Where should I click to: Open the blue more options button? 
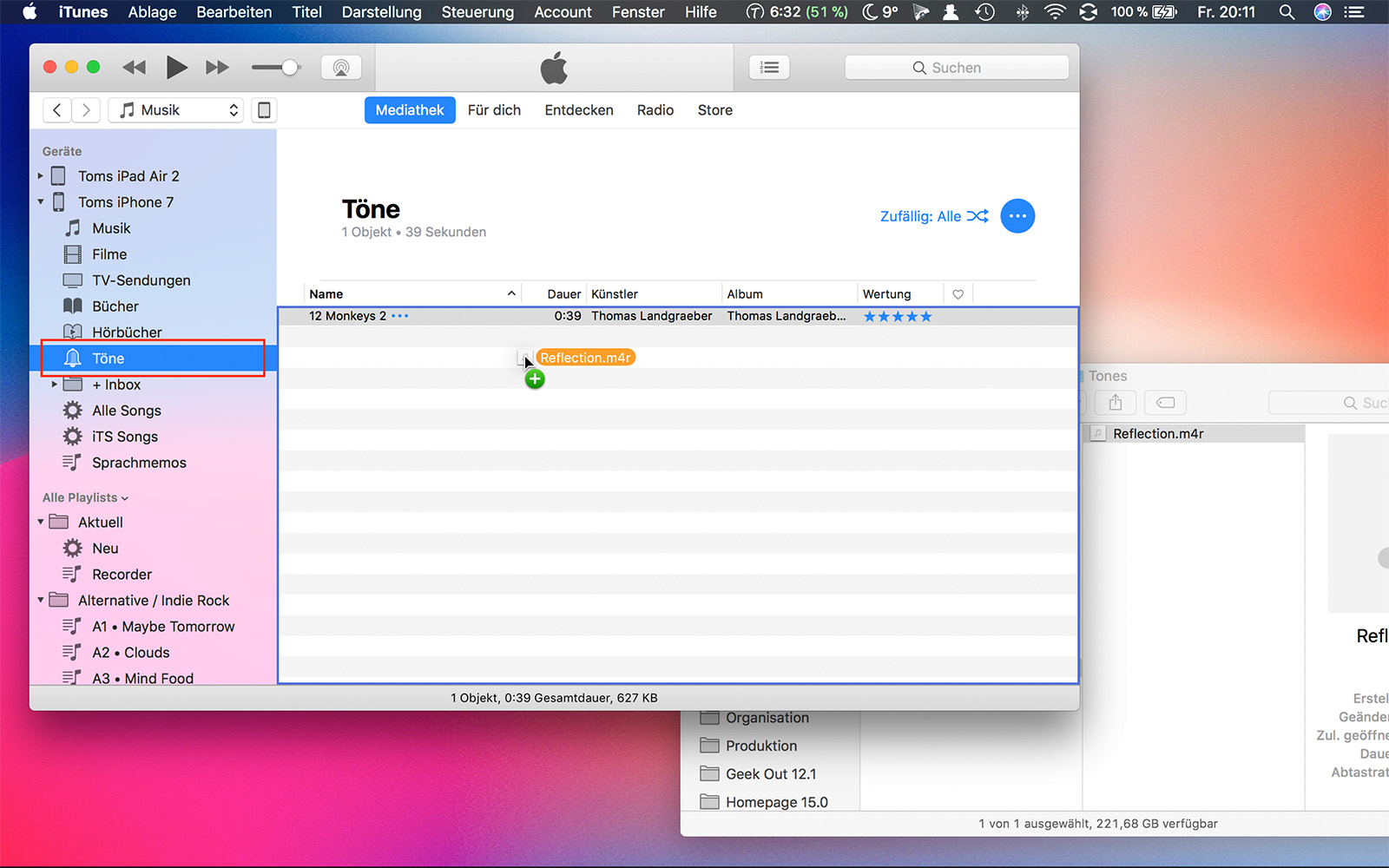[x=1017, y=216]
